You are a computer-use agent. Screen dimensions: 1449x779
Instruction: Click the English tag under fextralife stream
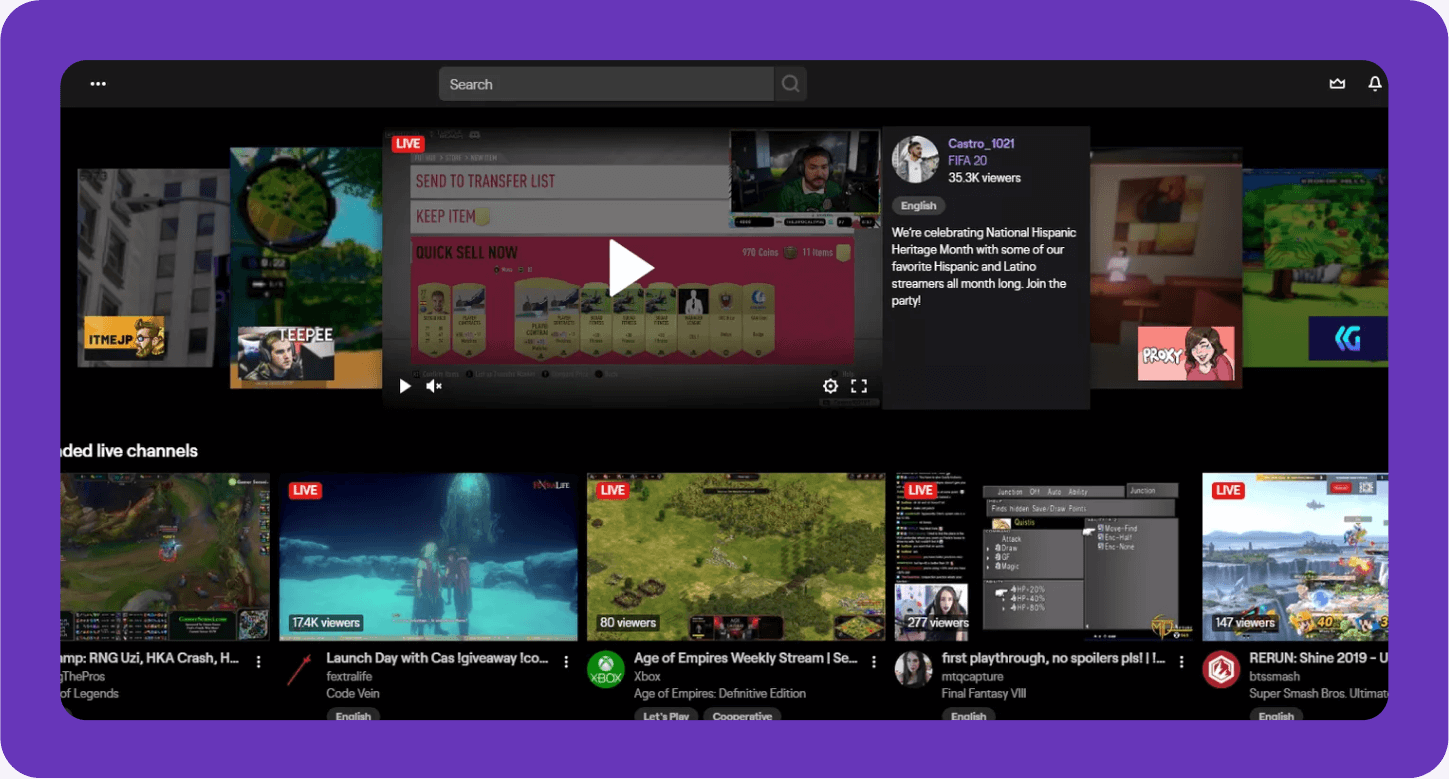coord(353,715)
